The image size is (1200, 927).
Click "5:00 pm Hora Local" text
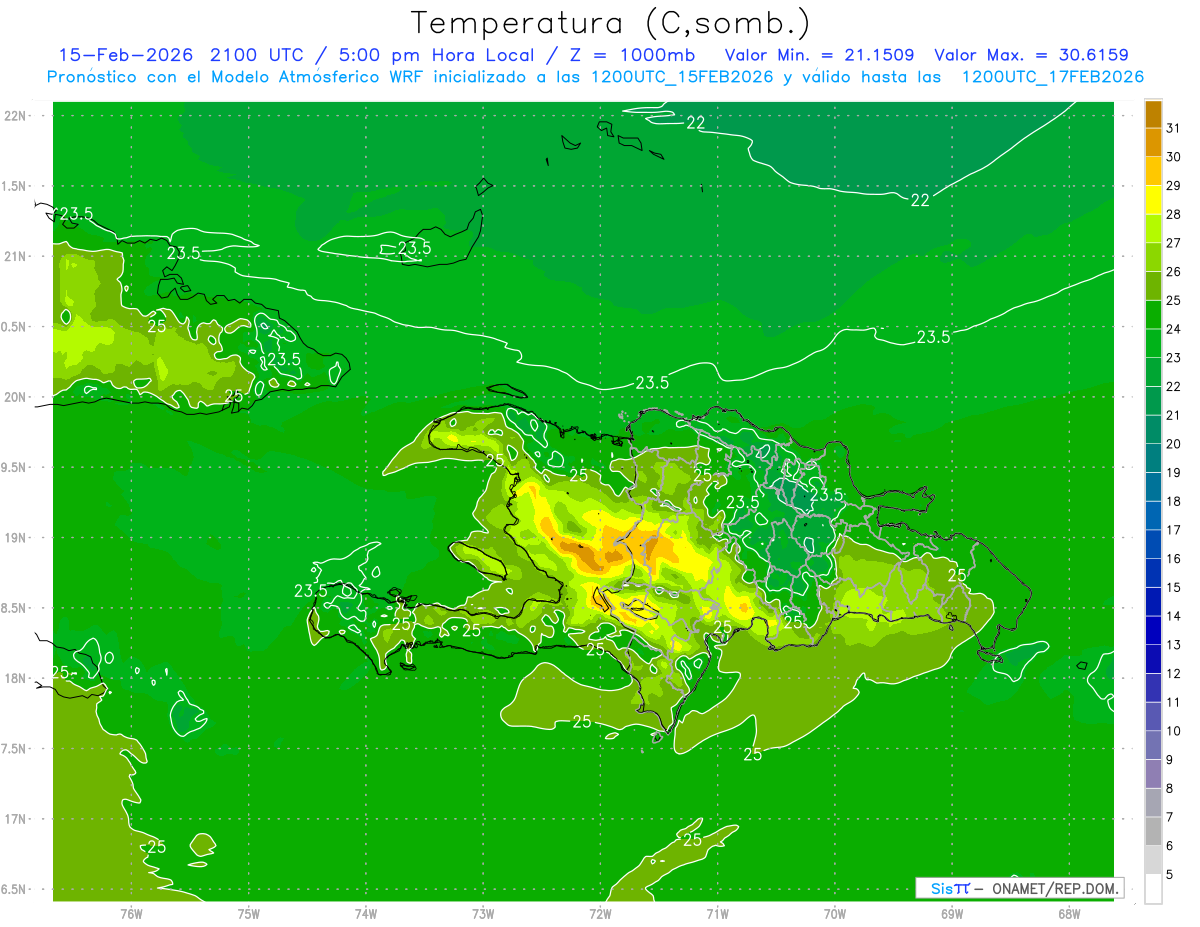[433, 55]
